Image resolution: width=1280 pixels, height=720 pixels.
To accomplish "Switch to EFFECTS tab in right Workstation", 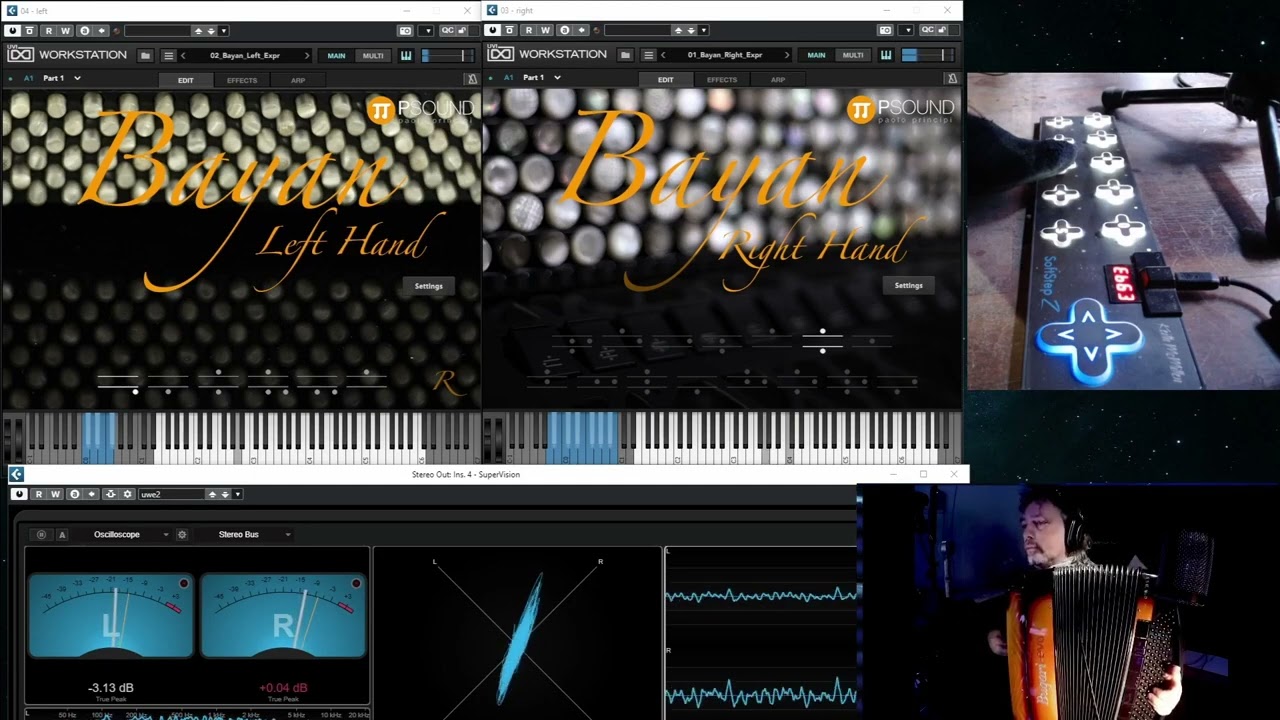I will tap(722, 80).
